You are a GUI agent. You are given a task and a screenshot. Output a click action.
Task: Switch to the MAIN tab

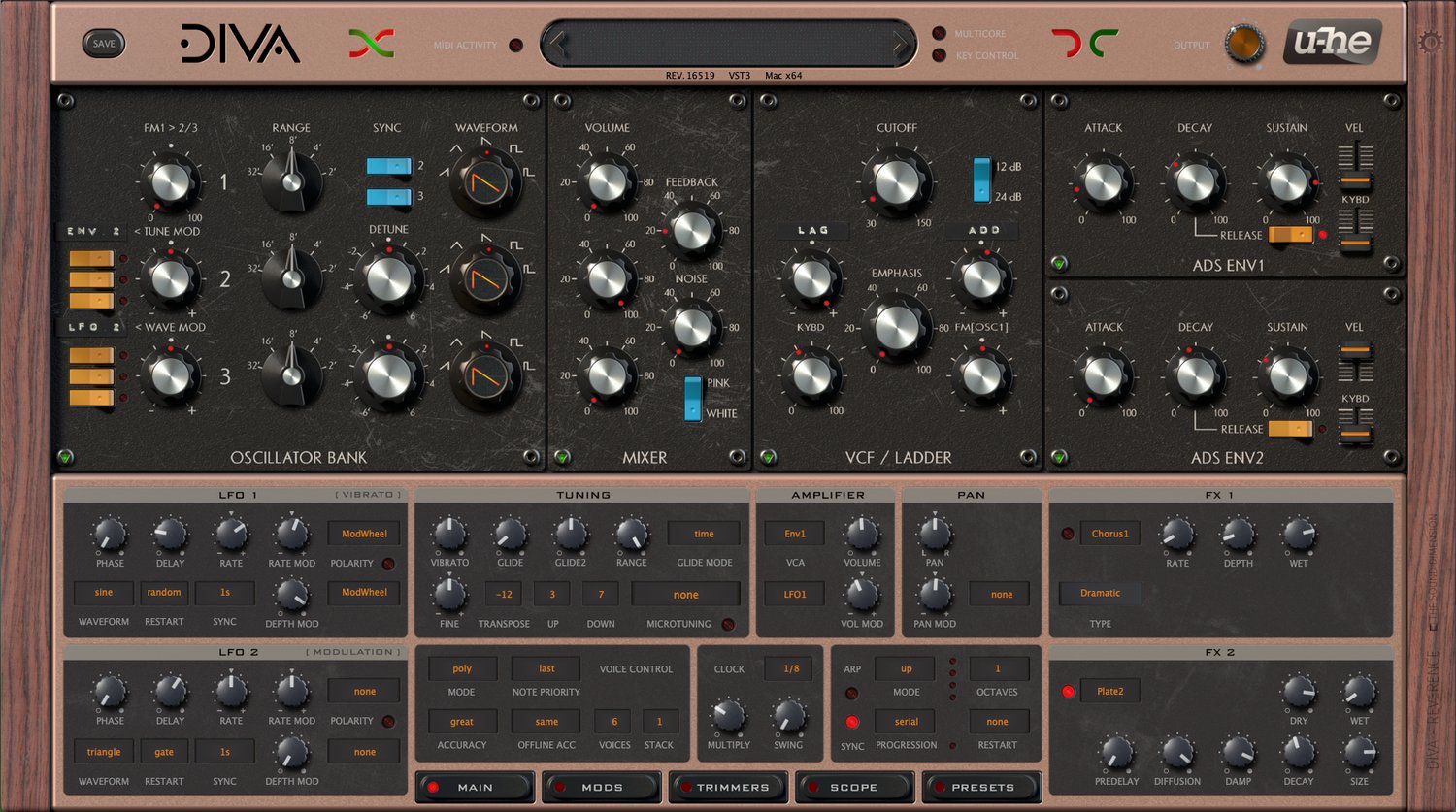coord(476,787)
